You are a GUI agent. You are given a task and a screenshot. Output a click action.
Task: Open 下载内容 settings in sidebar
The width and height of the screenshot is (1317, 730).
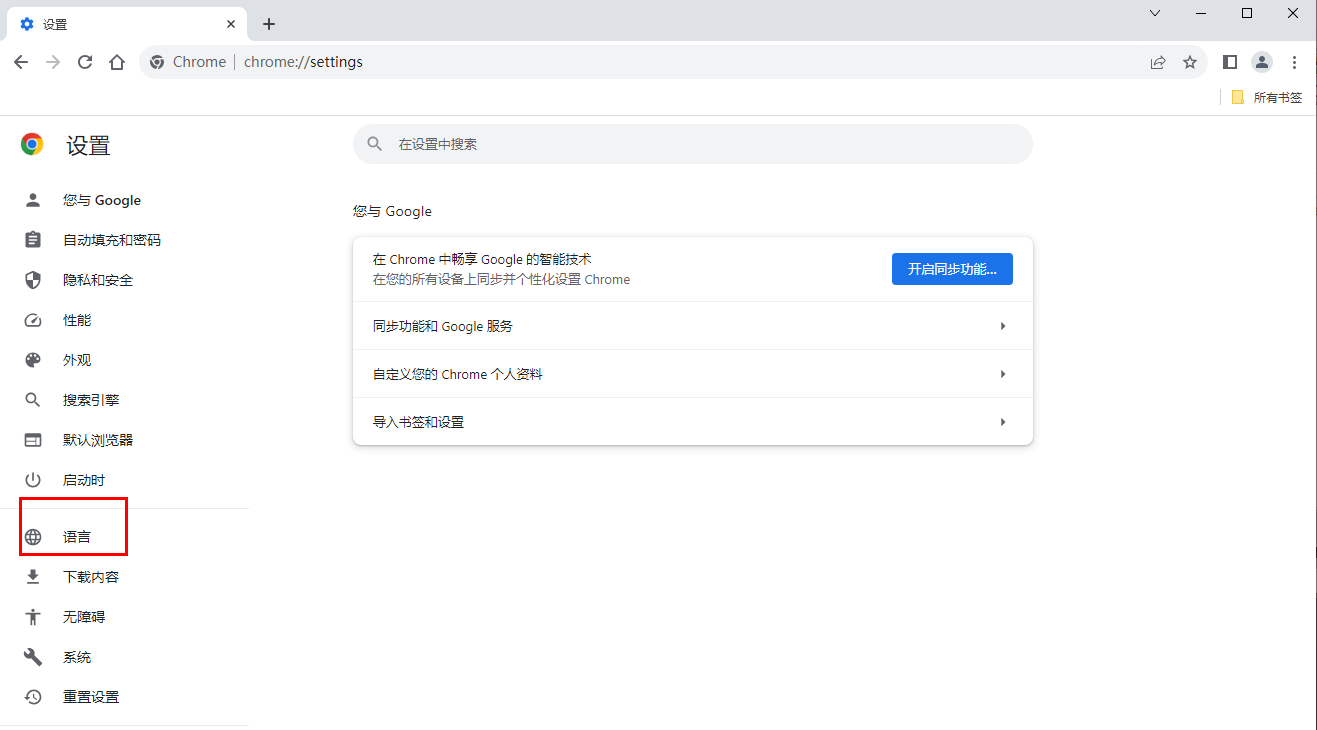91,577
